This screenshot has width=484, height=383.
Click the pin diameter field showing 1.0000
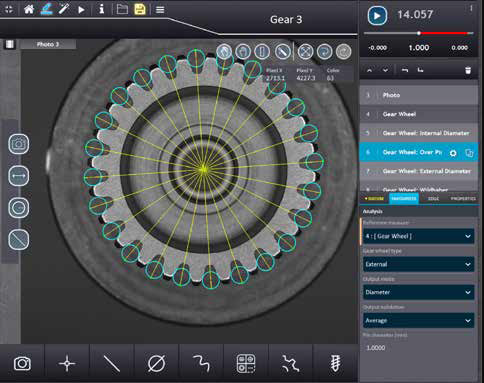pos(418,348)
